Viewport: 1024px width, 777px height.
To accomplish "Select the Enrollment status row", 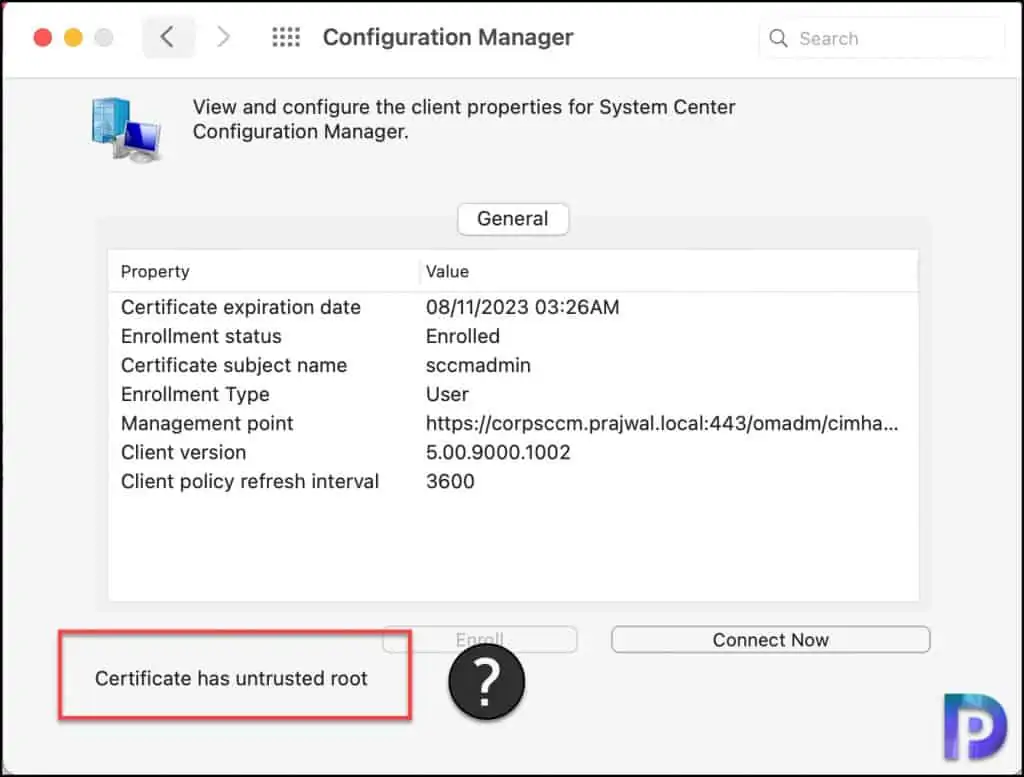I will pos(513,336).
